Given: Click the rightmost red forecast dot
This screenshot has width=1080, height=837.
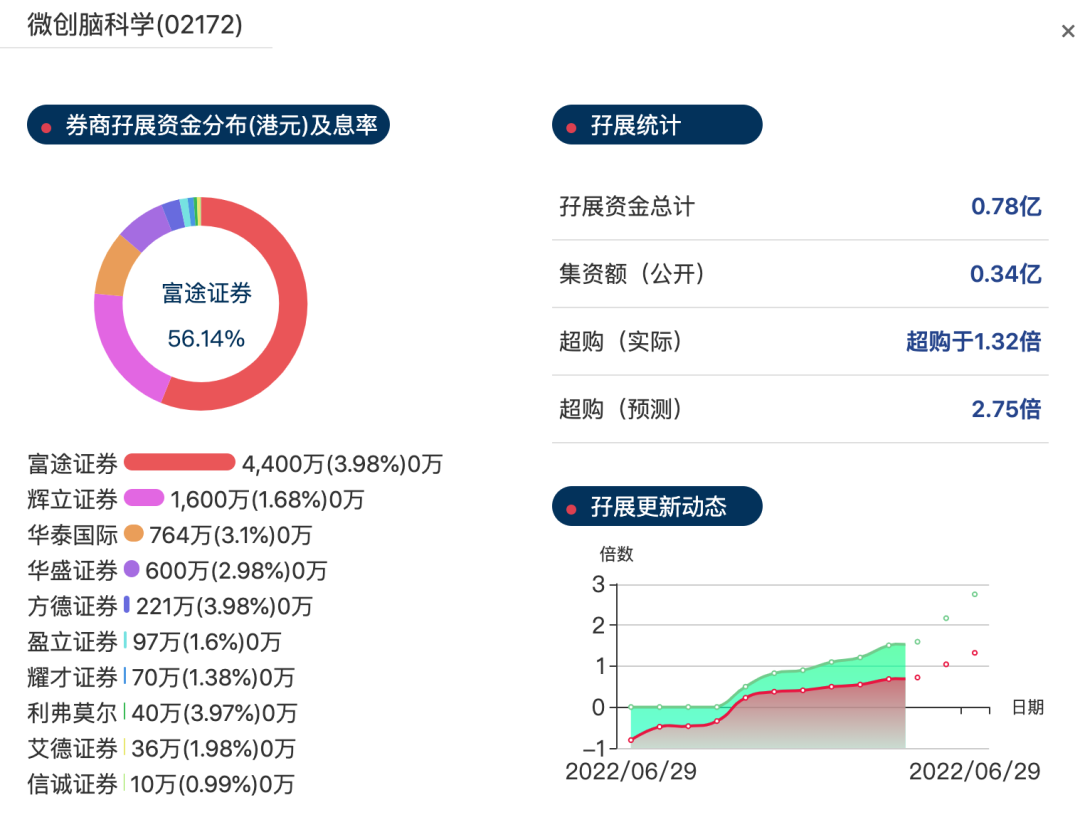Looking at the screenshot, I should (x=975, y=652).
